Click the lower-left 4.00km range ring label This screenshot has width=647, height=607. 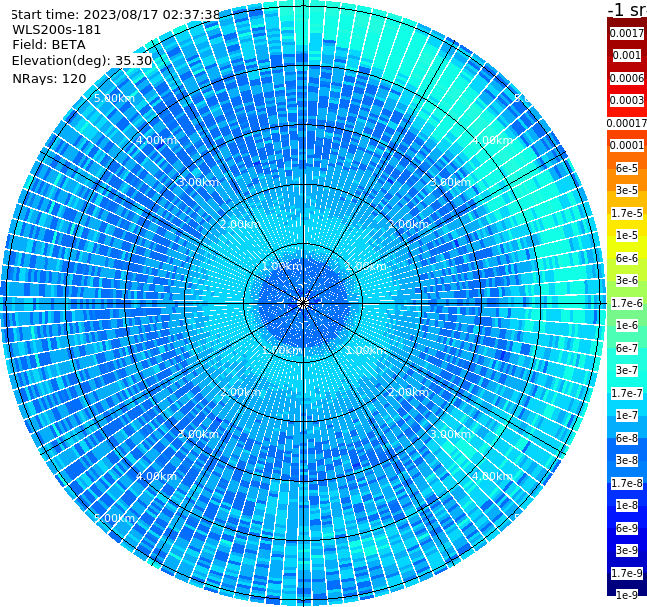pos(156,476)
